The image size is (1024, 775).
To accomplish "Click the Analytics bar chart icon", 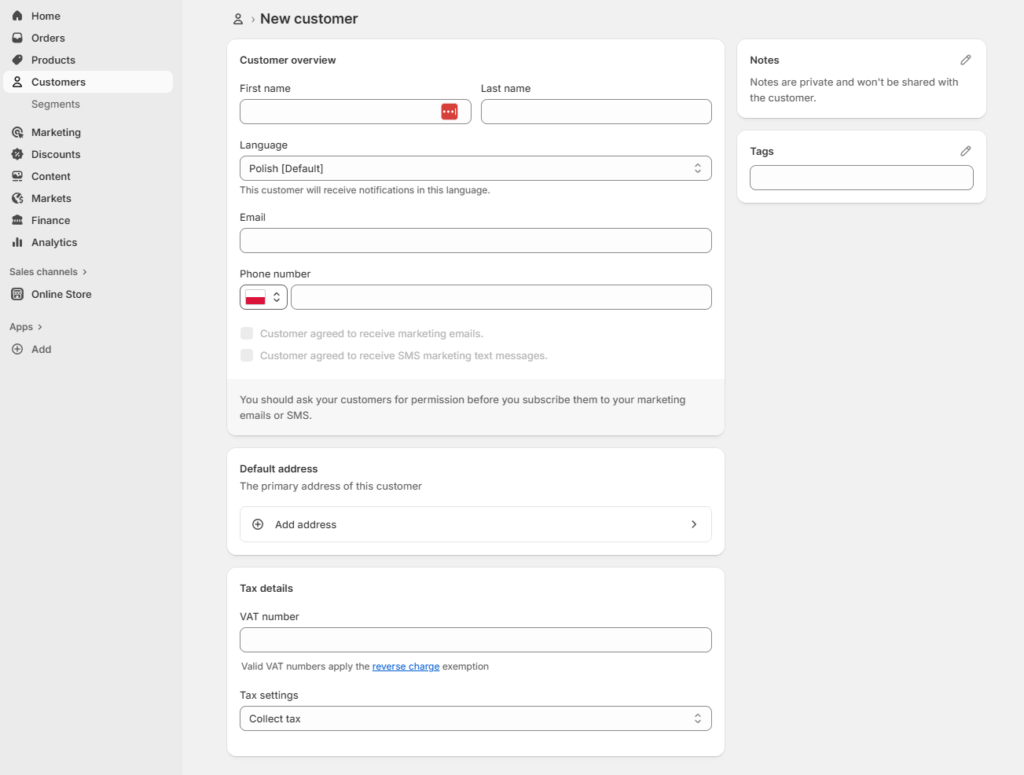I will [x=17, y=242].
